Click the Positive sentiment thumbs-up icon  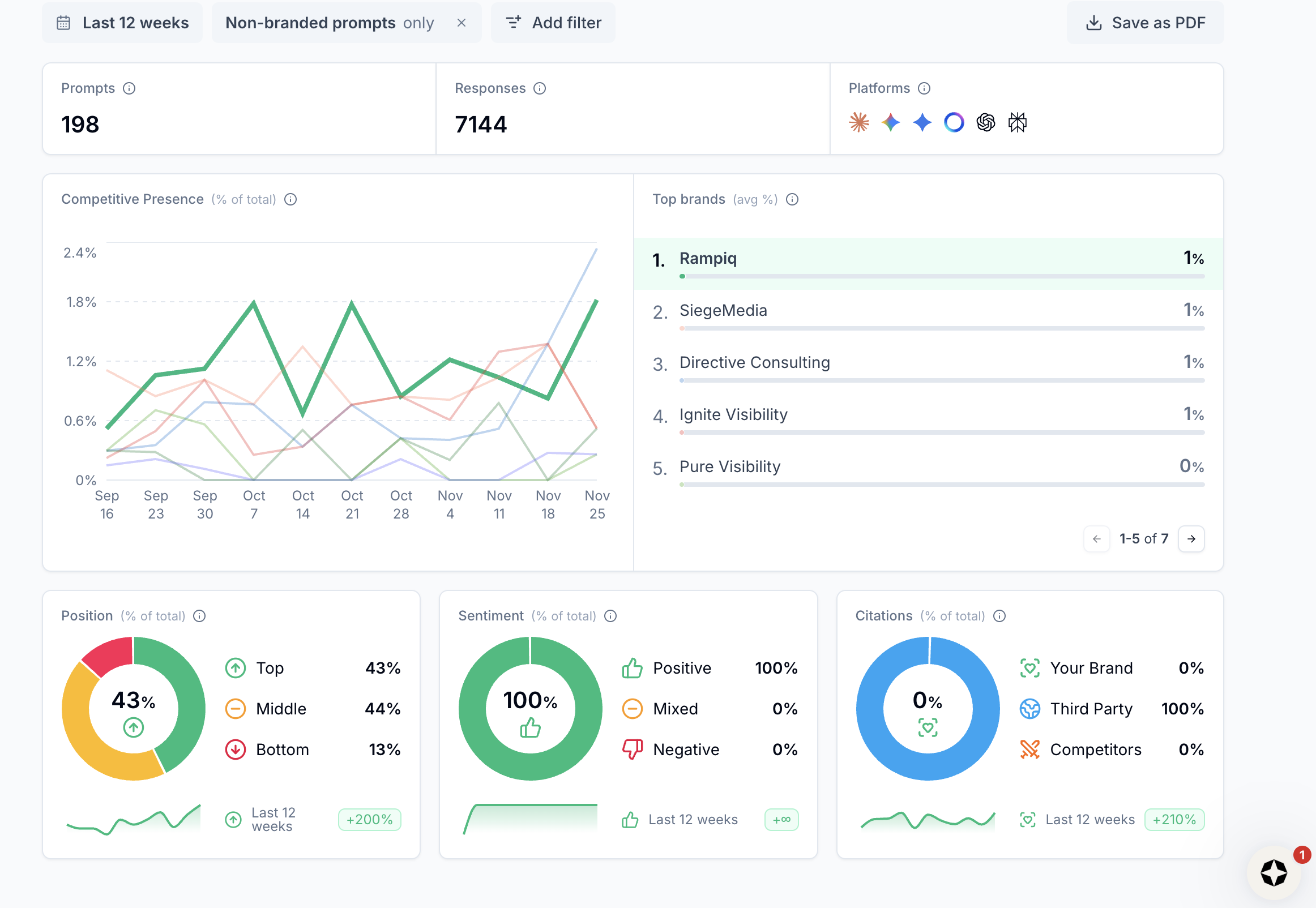[632, 668]
